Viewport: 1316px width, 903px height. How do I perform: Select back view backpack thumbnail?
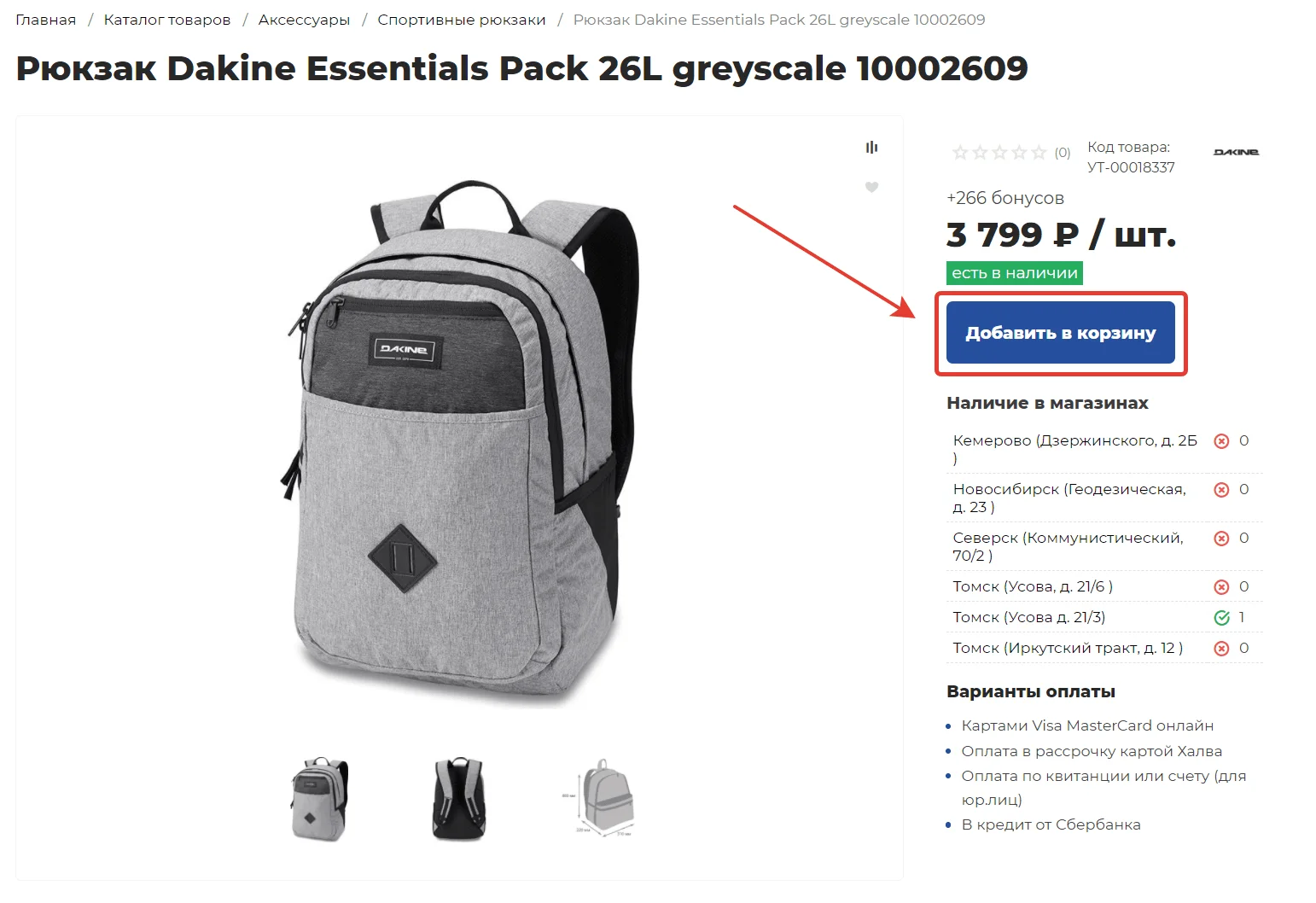pos(459,800)
